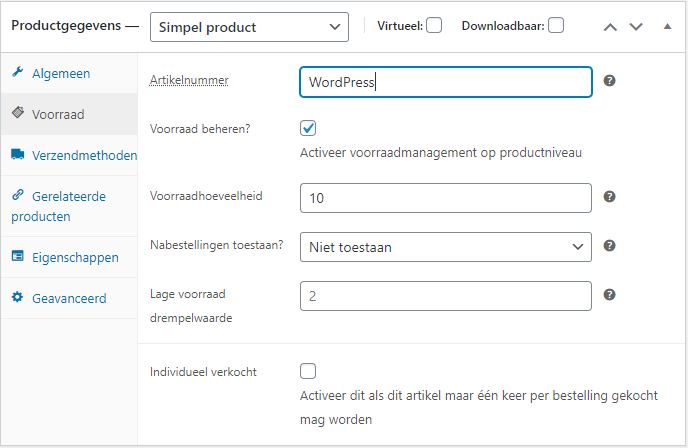Click the list icon beside Eigenschappen
Viewport: 688px width, 448px height.
coord(18,255)
